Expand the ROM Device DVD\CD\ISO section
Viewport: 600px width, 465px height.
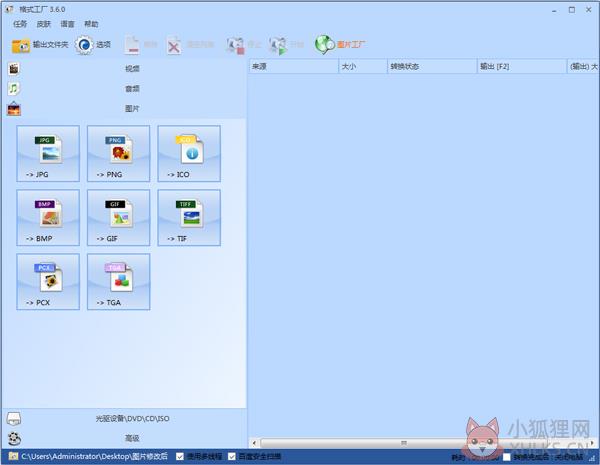point(124,418)
